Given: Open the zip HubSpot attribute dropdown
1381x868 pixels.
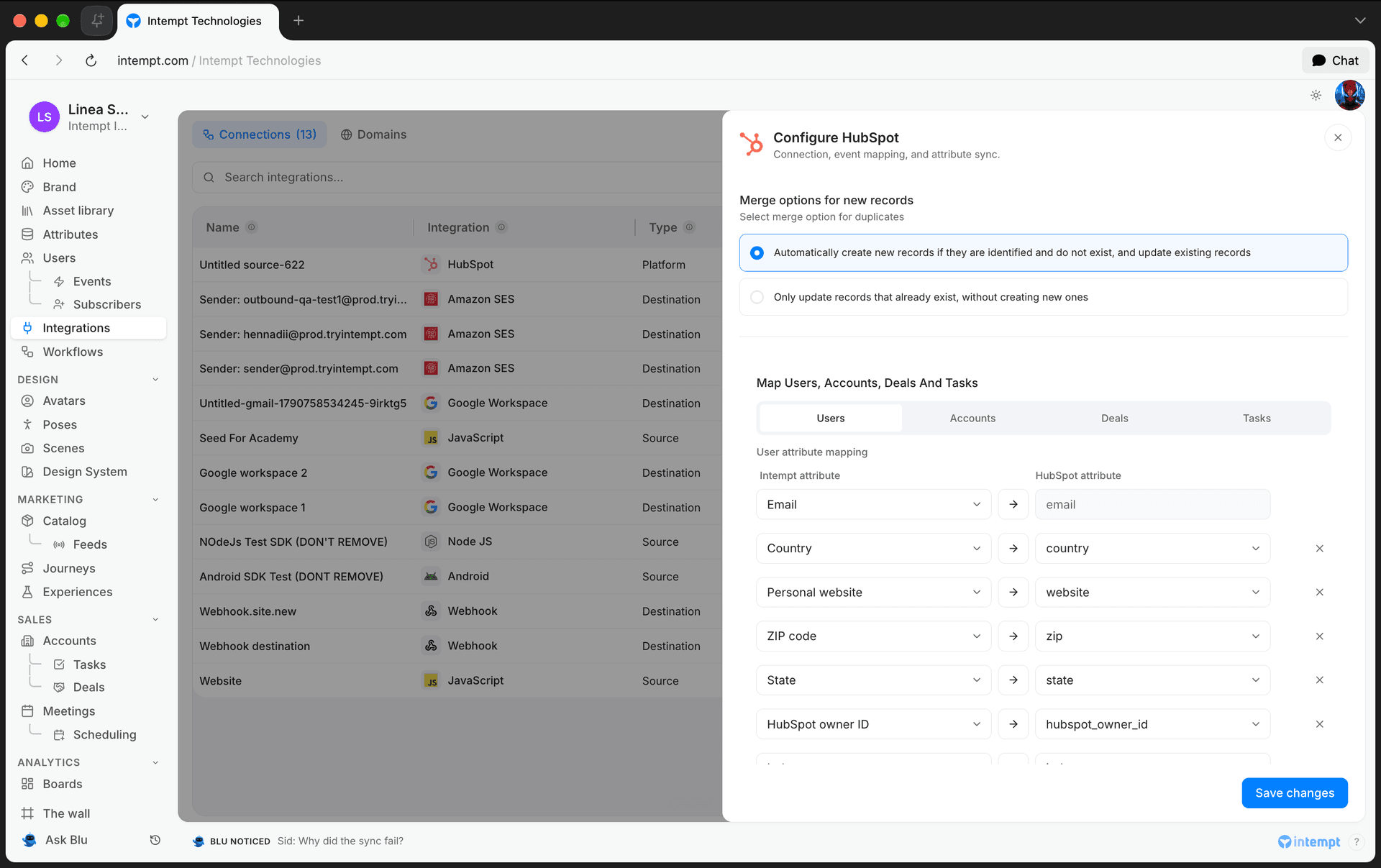Looking at the screenshot, I should coord(1153,636).
